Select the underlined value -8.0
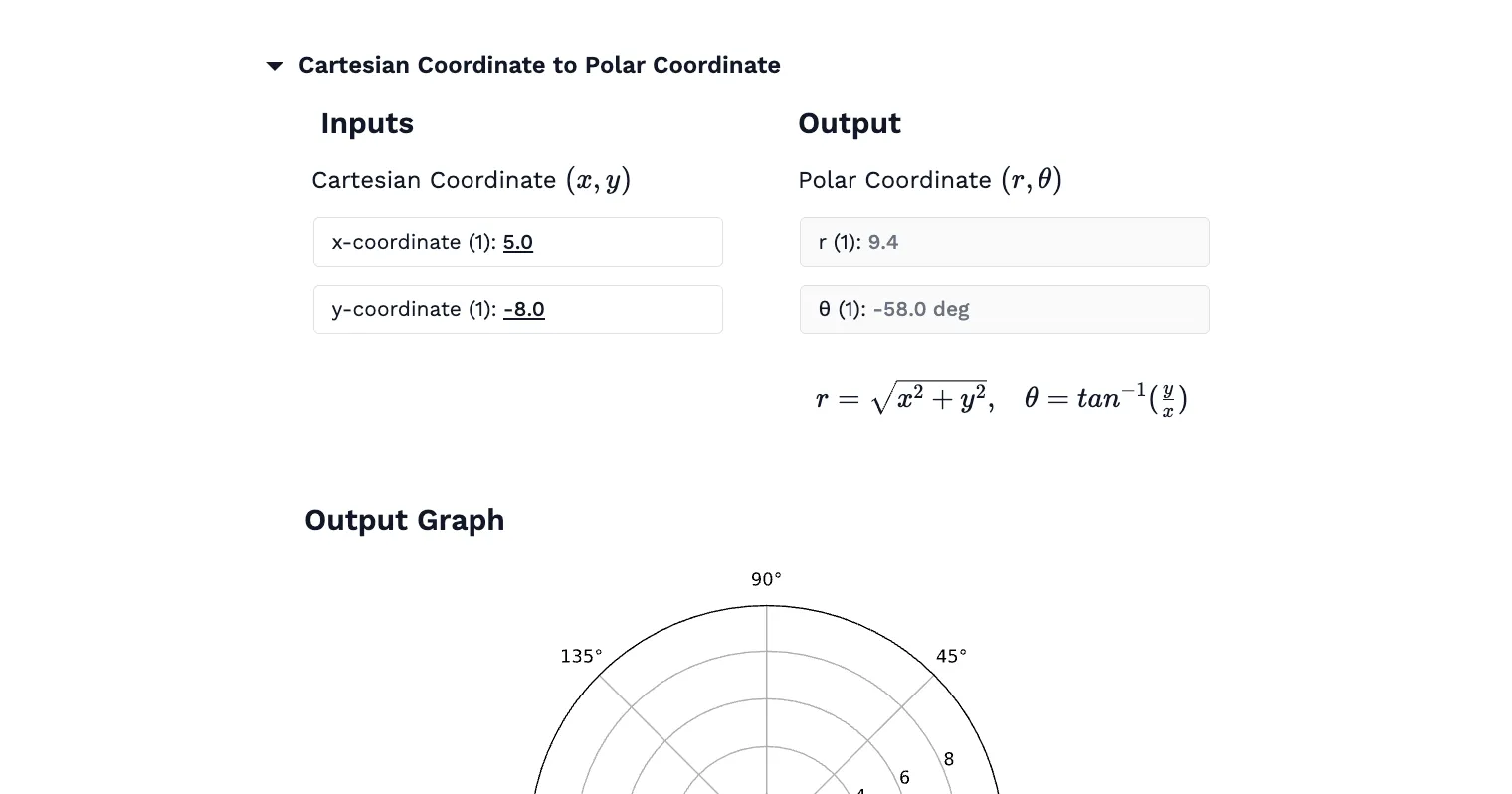This screenshot has width=1512, height=794. pos(524,309)
